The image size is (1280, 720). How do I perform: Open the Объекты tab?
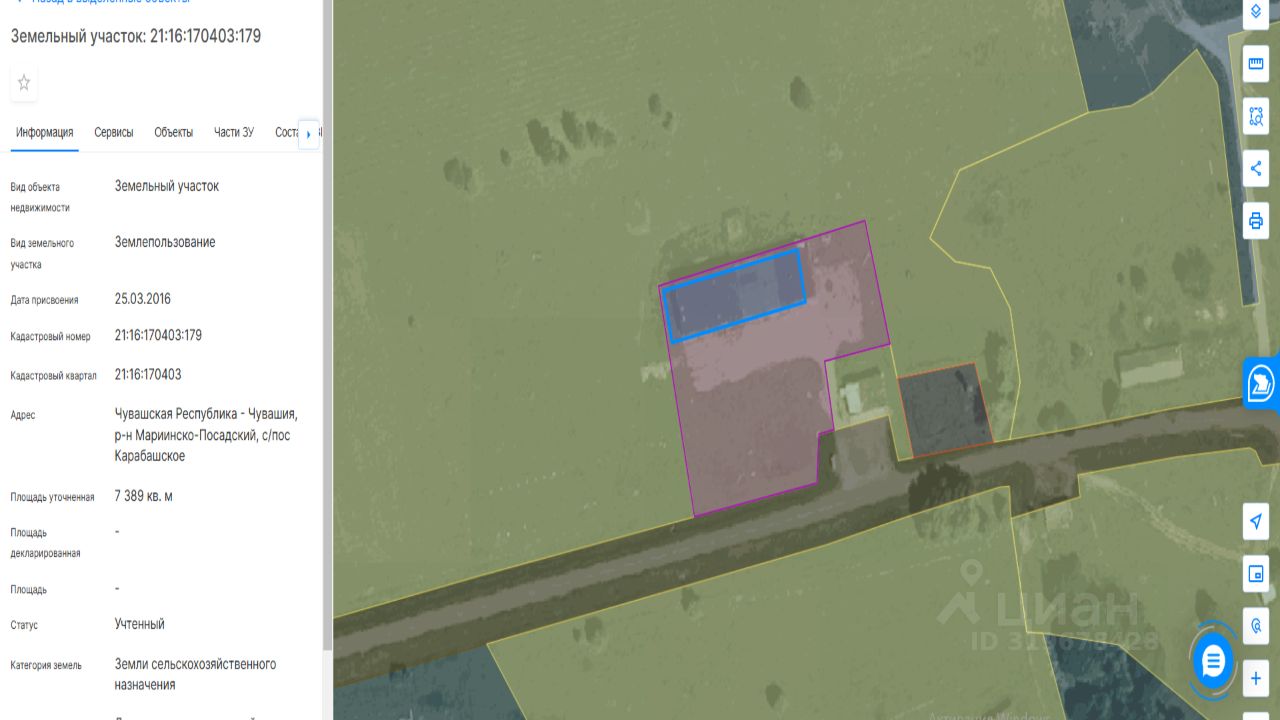click(174, 132)
